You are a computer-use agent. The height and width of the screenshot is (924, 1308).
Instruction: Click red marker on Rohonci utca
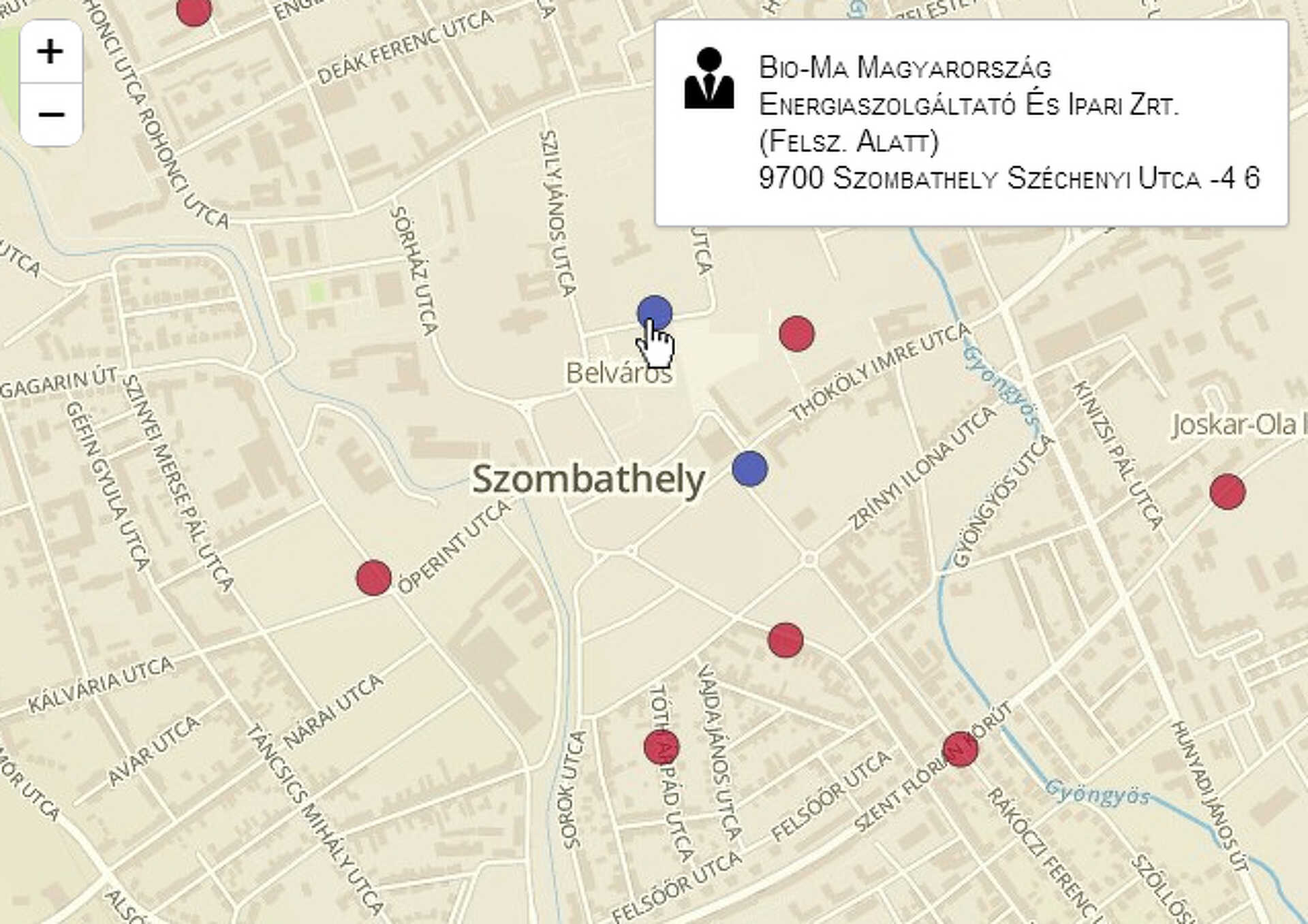[193, 10]
